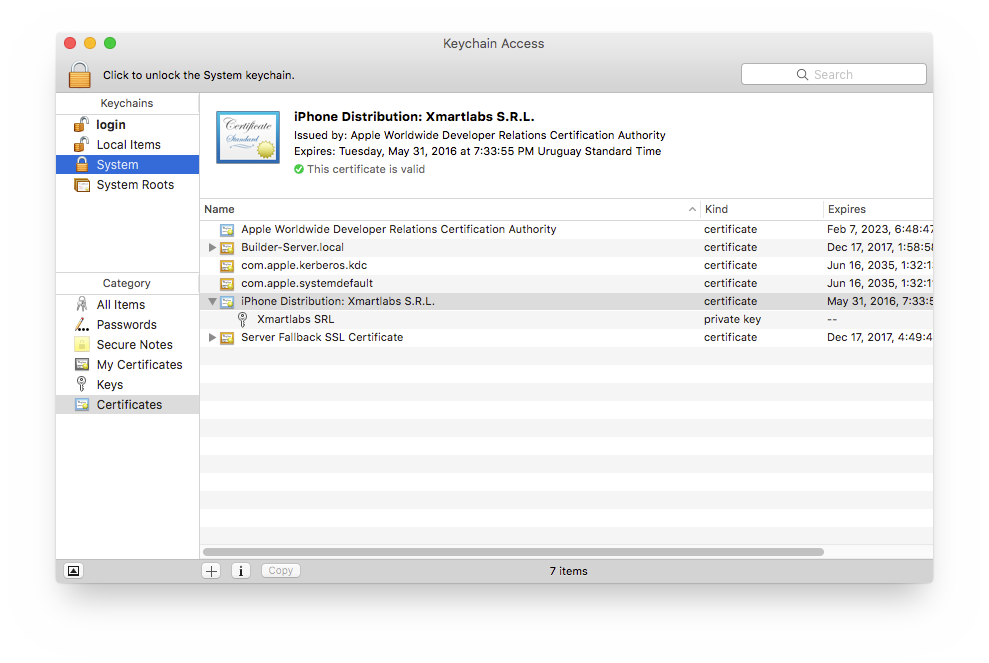Expand Server Fallback SSL Certificate
The image size is (989, 663).
click(x=212, y=338)
